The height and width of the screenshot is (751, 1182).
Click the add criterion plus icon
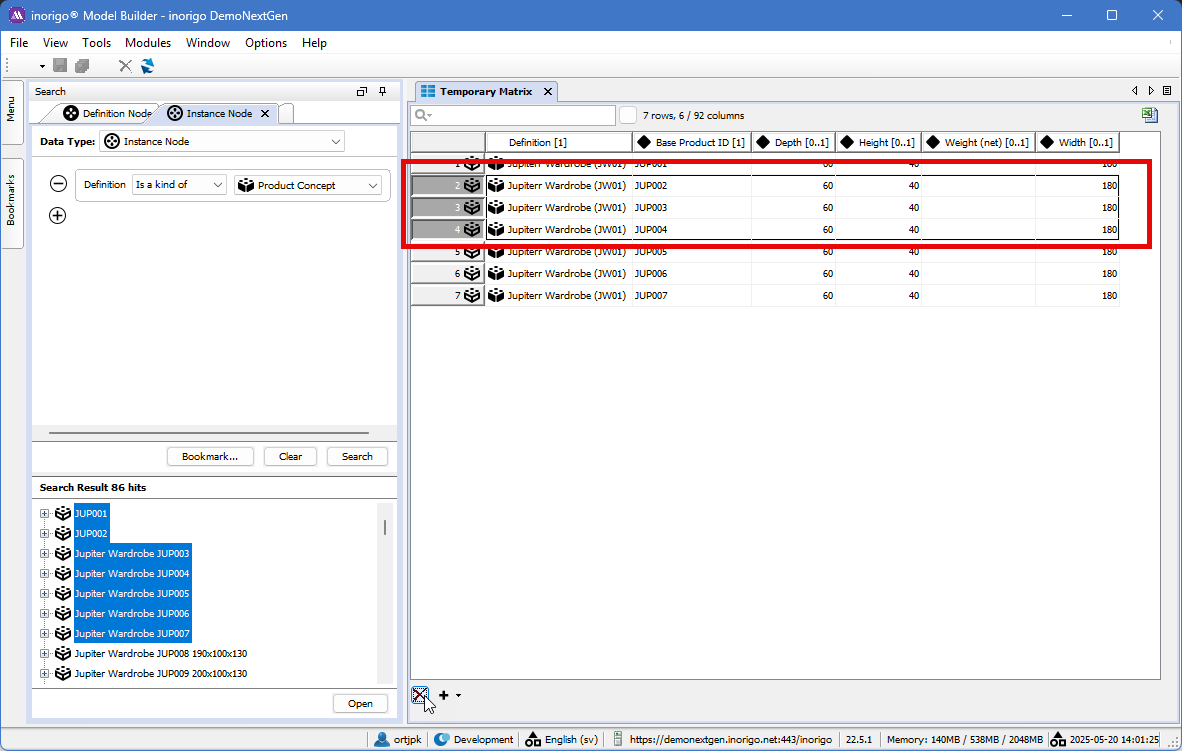tap(58, 215)
